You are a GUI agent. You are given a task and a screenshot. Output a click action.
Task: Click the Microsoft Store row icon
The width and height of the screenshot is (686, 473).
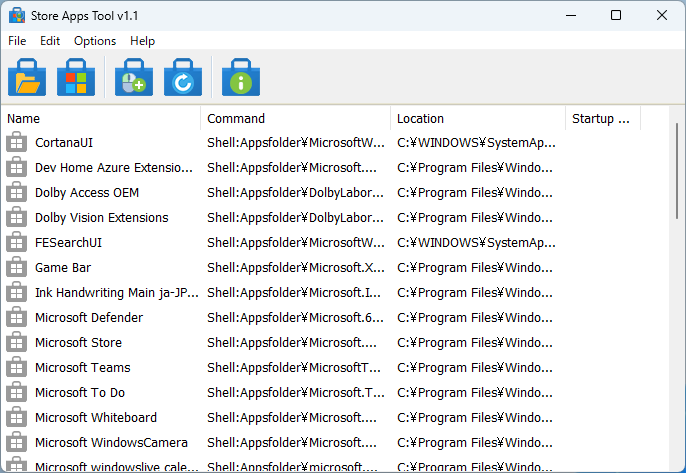pyautogui.click(x=16, y=342)
